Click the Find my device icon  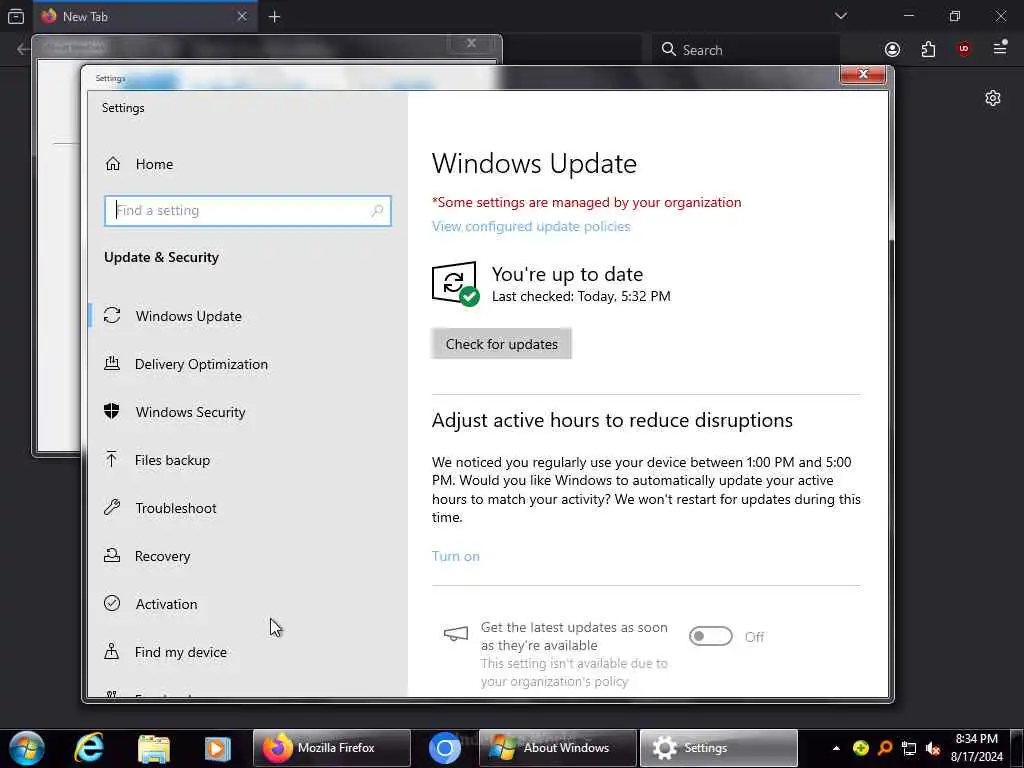point(112,651)
